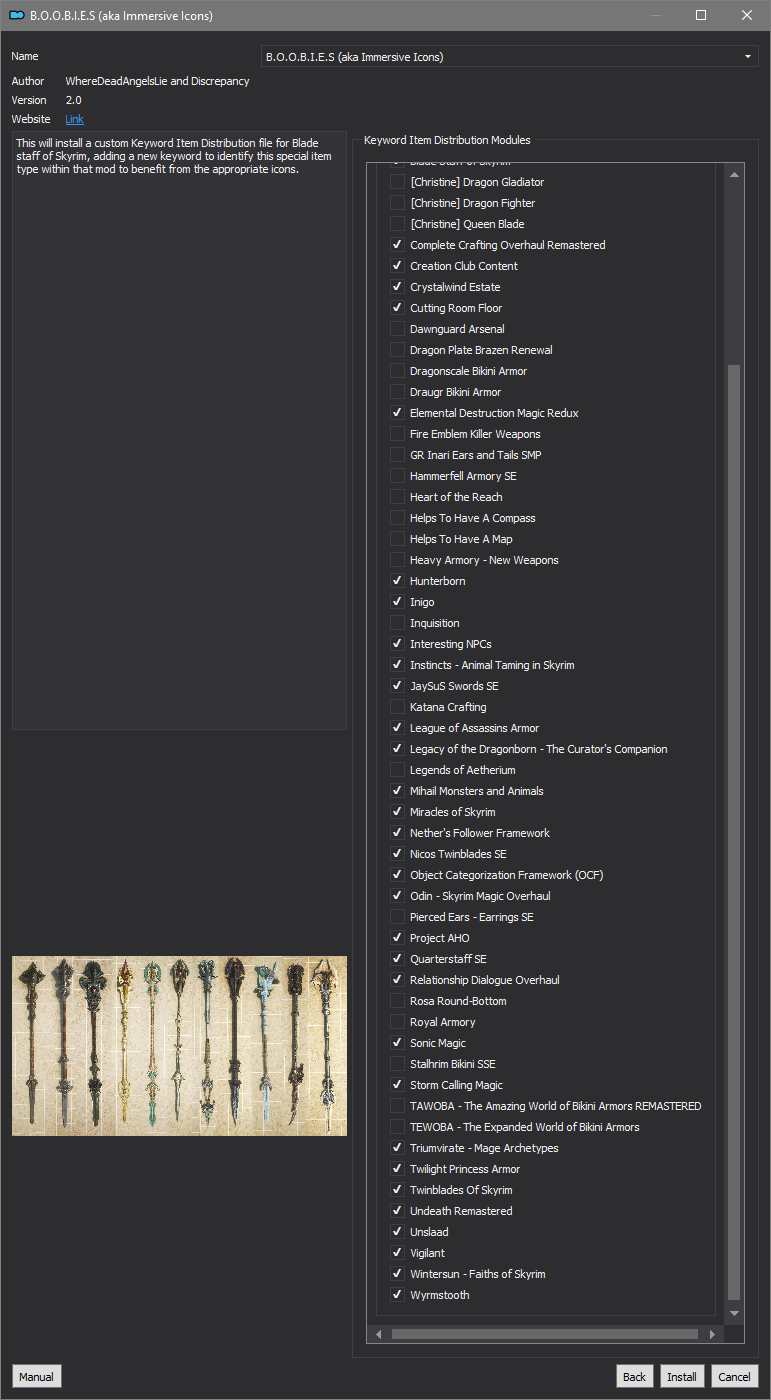
Task: Uncheck Twilight Princess Armor
Action: 397,1169
